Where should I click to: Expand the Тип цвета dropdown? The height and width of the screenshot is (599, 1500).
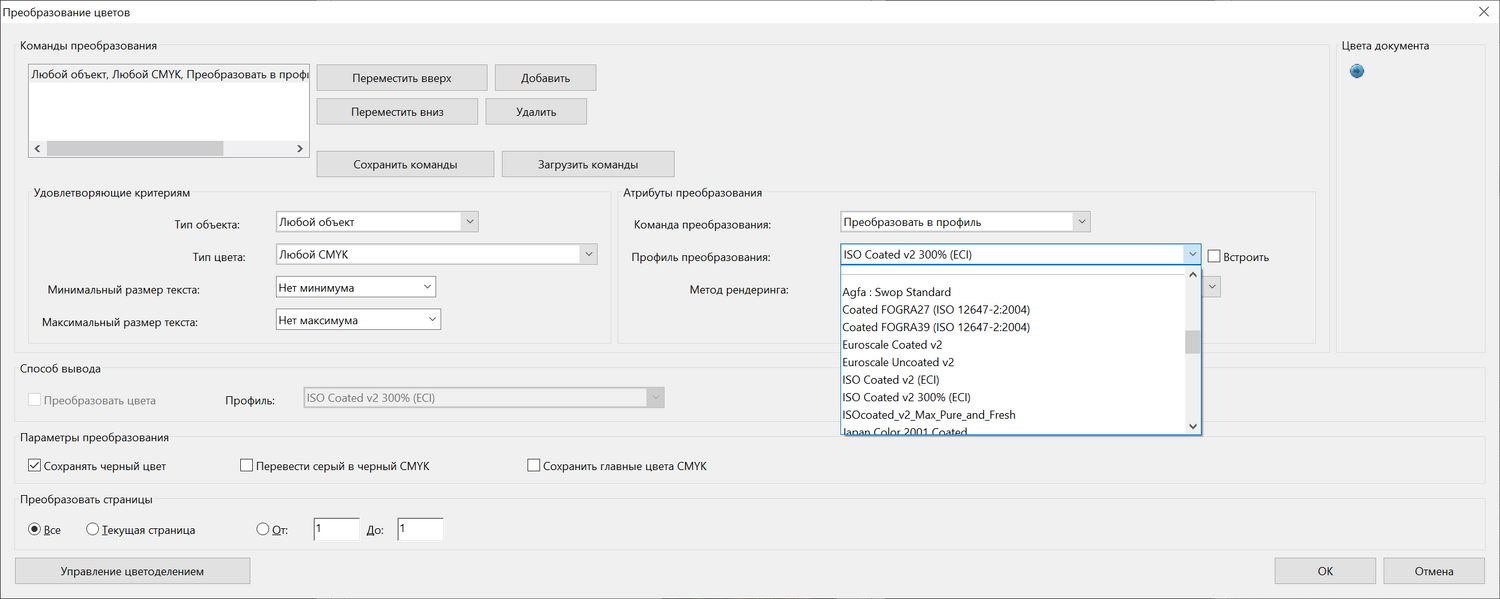[435, 255]
